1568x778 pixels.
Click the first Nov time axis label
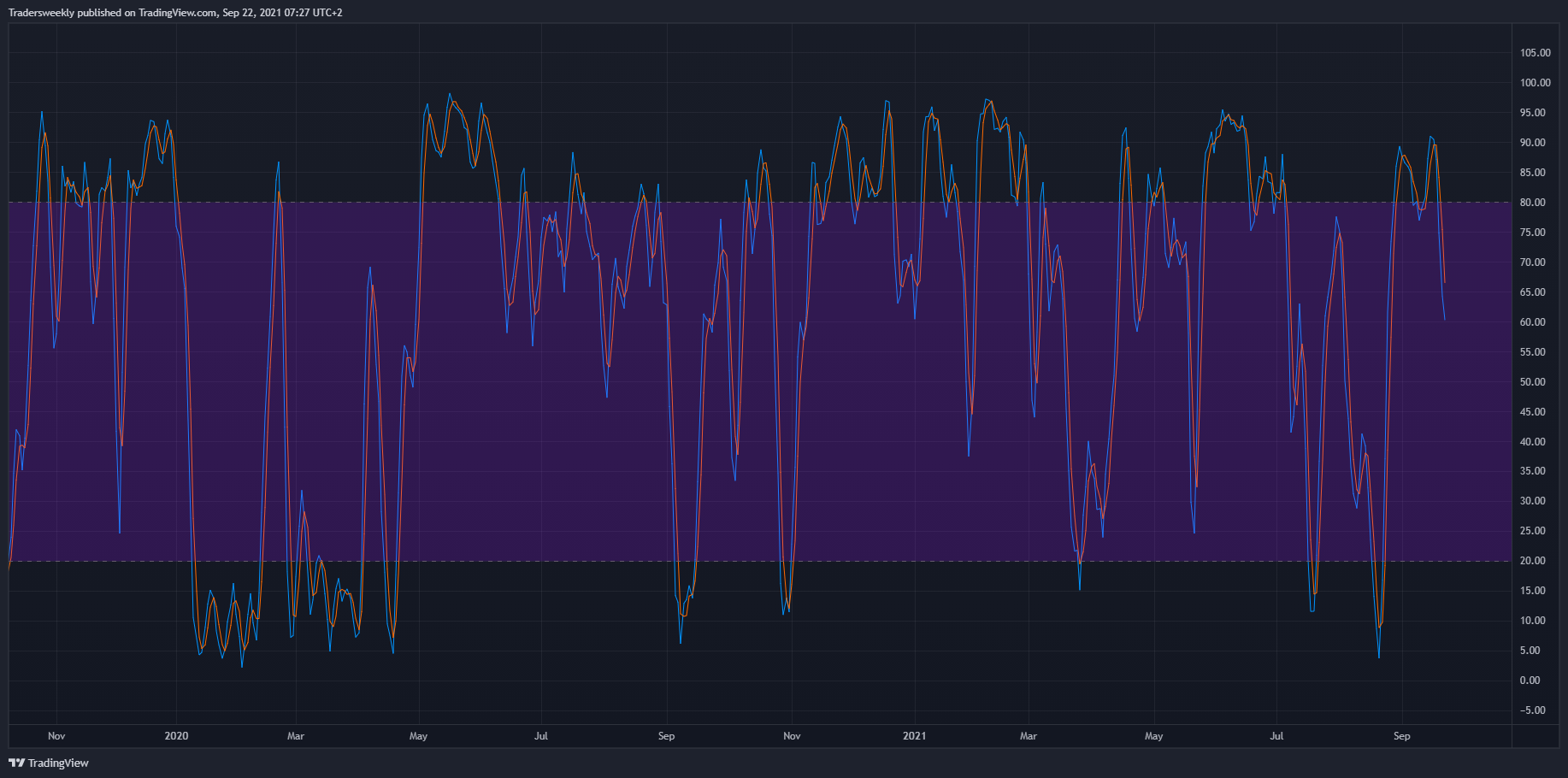coord(56,736)
